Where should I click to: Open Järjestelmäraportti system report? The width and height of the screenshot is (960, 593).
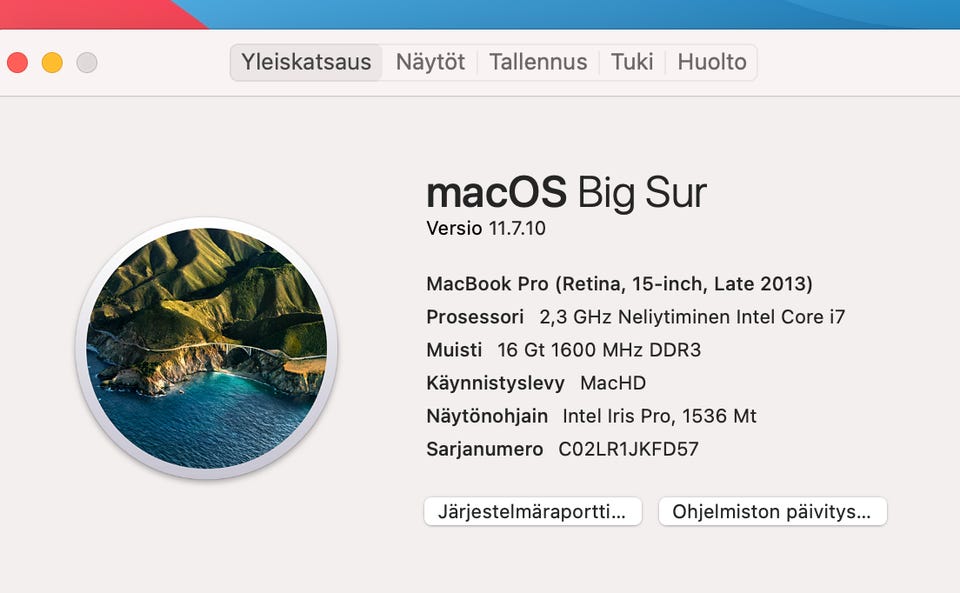[533, 512]
